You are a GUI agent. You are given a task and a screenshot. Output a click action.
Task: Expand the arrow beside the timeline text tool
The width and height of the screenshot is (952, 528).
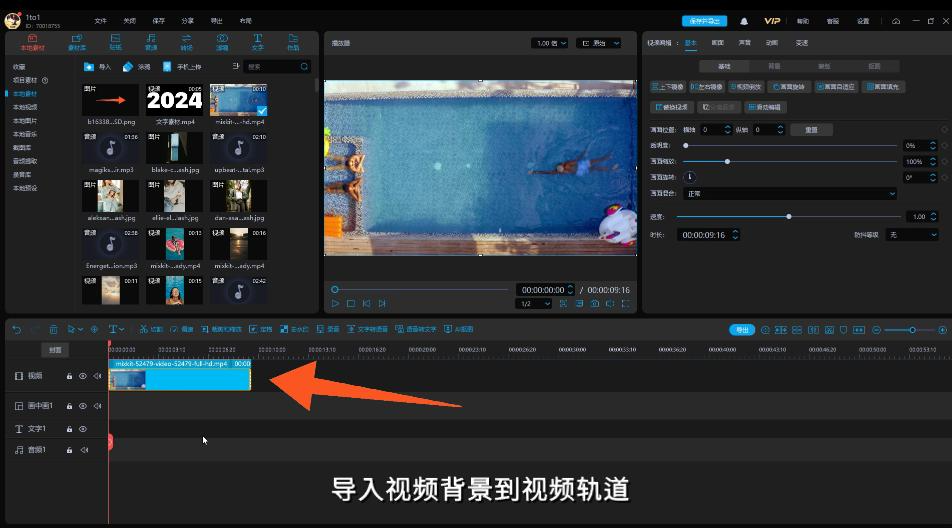click(x=122, y=330)
